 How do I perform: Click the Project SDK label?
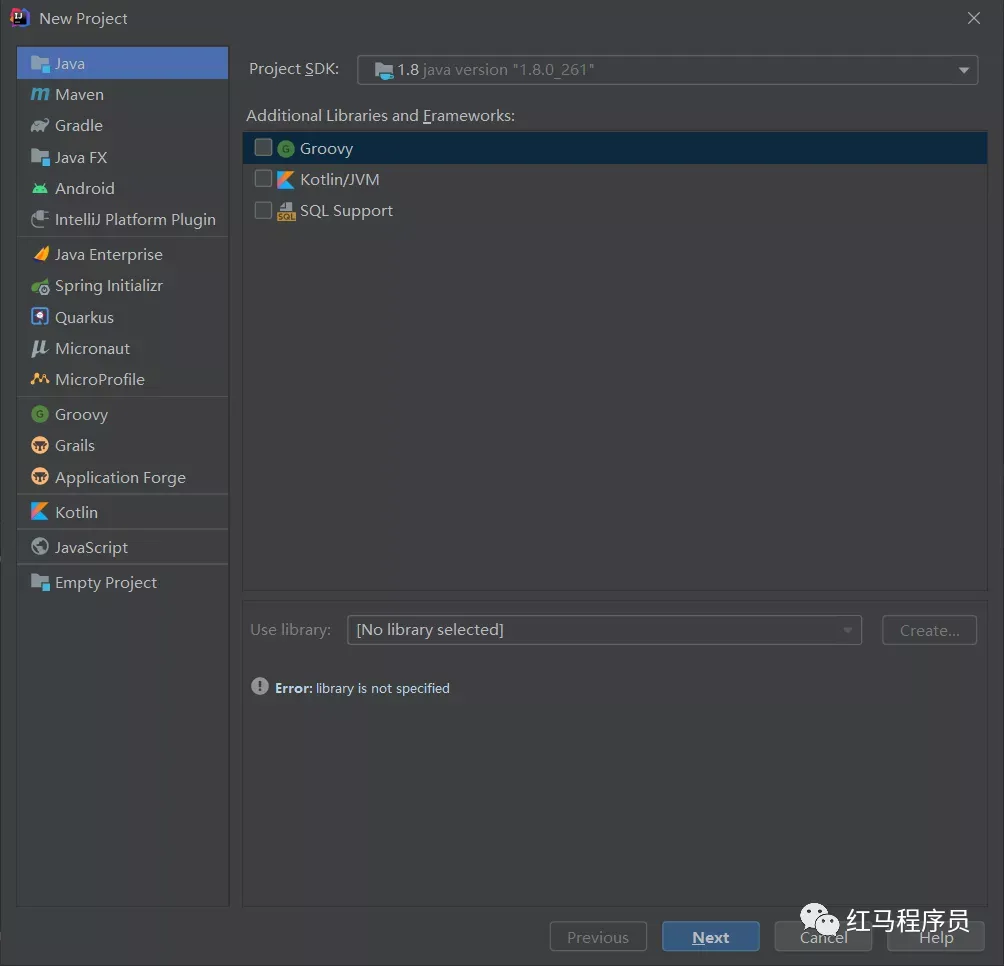point(294,68)
